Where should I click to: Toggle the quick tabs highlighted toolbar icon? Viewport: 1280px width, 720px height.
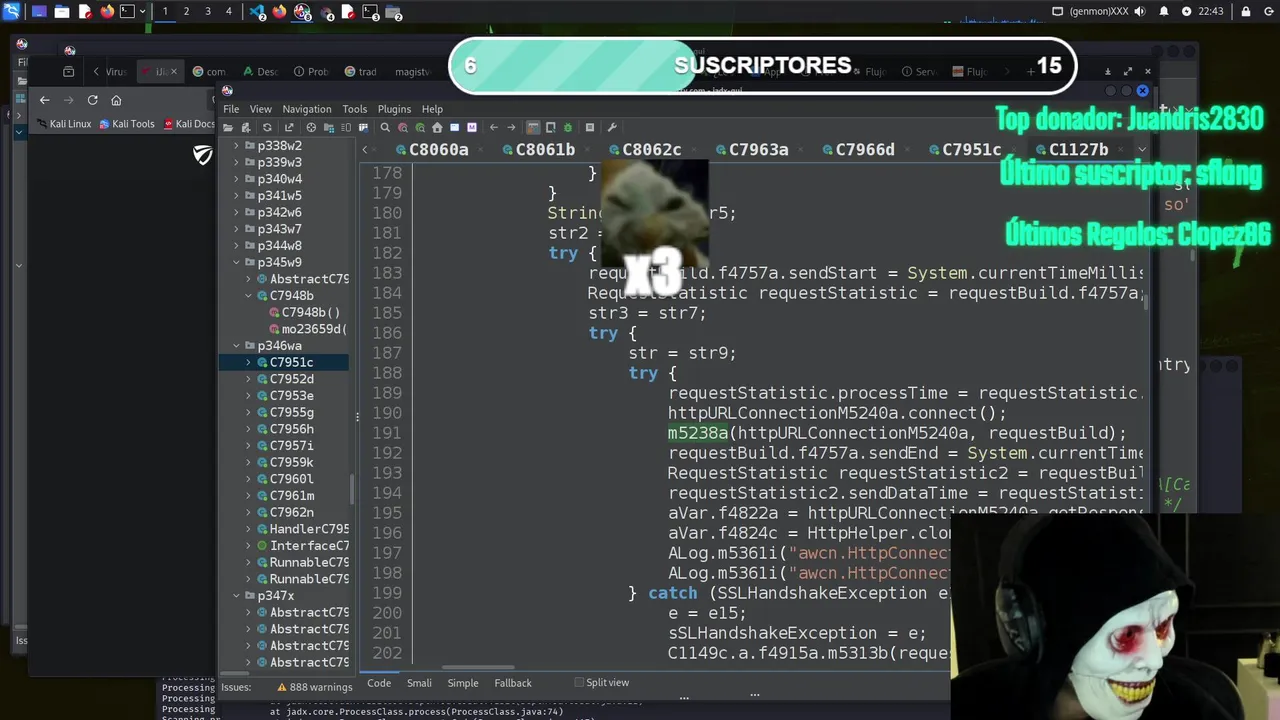[x=533, y=127]
